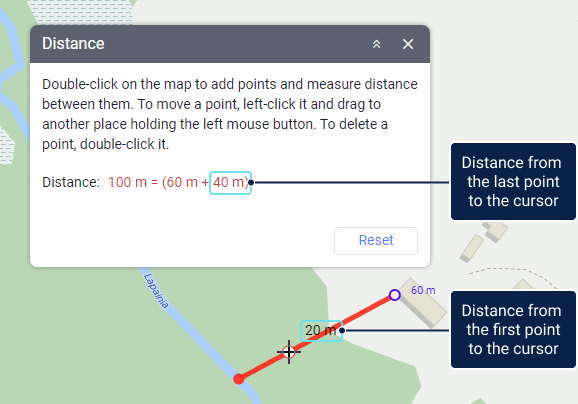Click the dashed footpath on the map

coord(512,275)
